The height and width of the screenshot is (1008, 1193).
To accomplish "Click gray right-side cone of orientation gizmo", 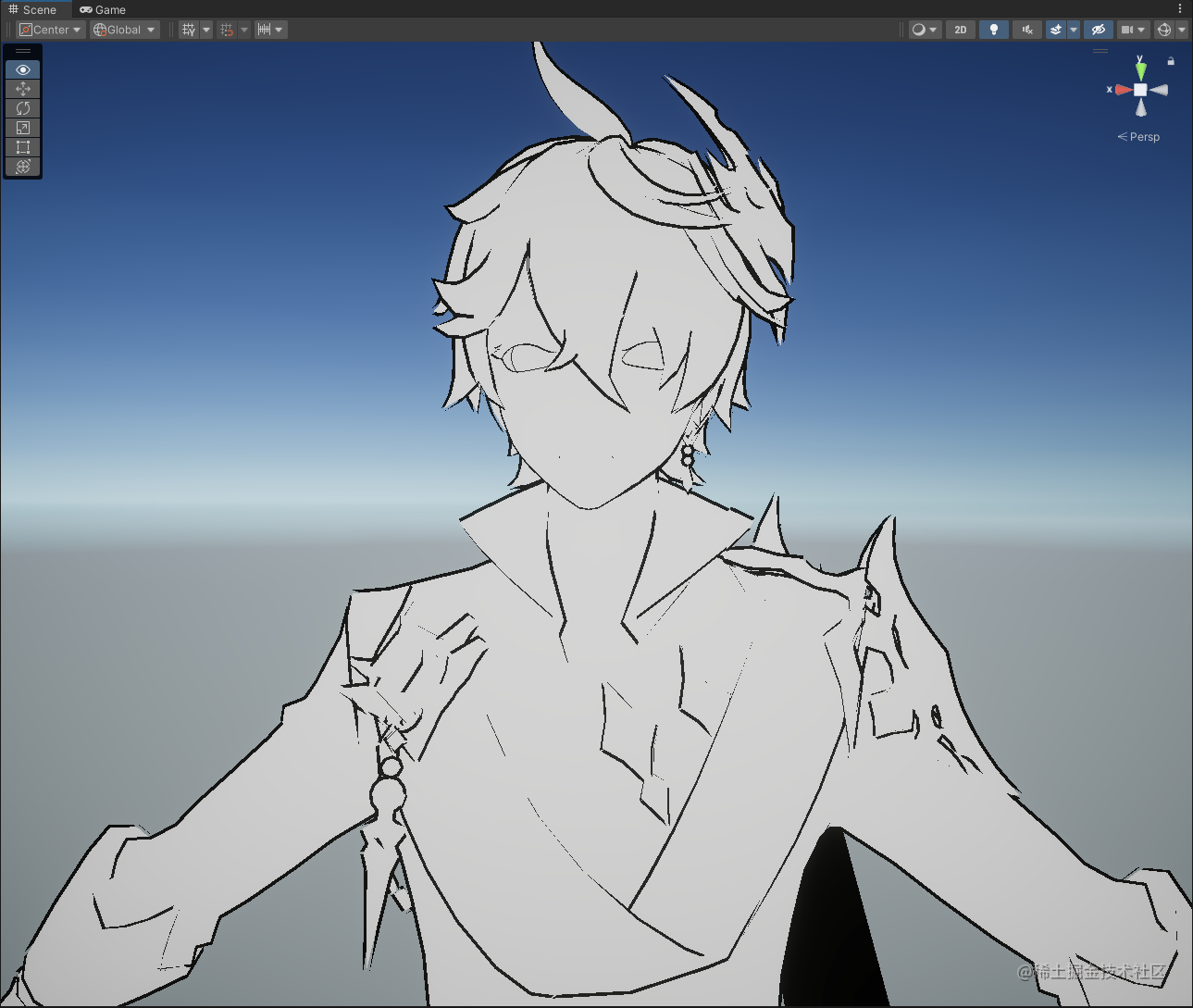I will (1159, 90).
